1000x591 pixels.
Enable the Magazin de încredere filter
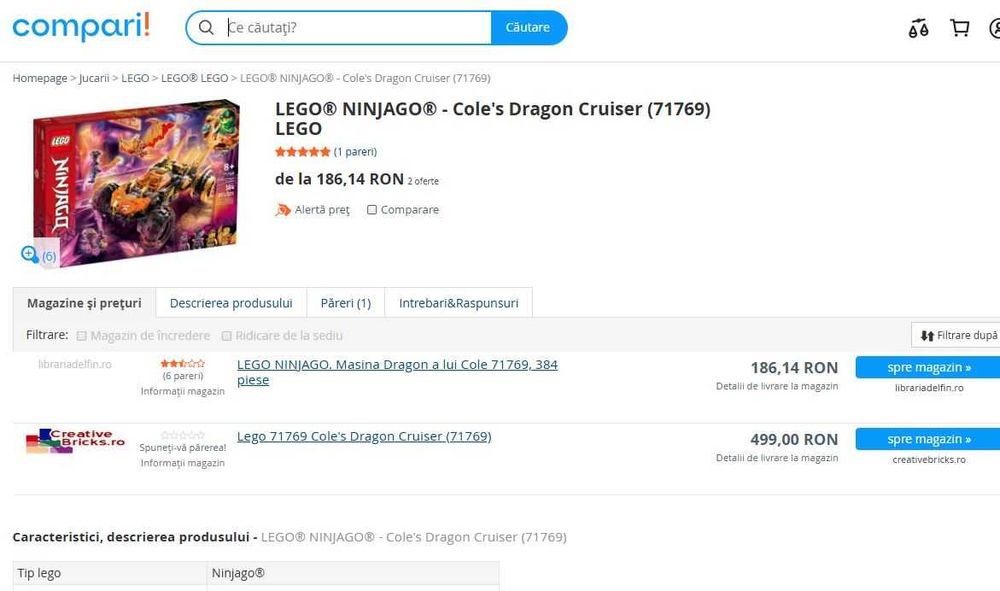(x=82, y=336)
